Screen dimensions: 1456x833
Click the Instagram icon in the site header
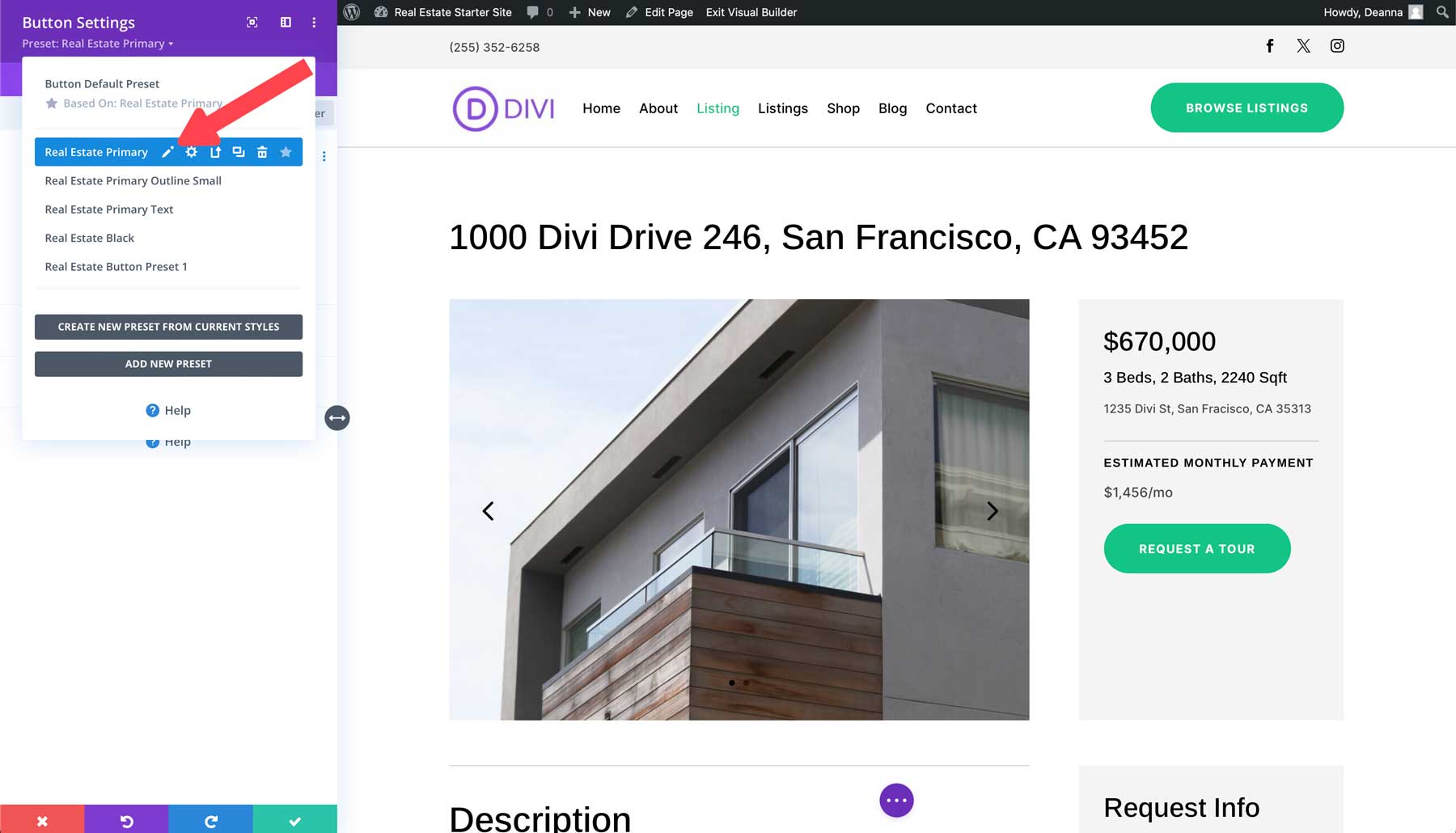coord(1337,46)
